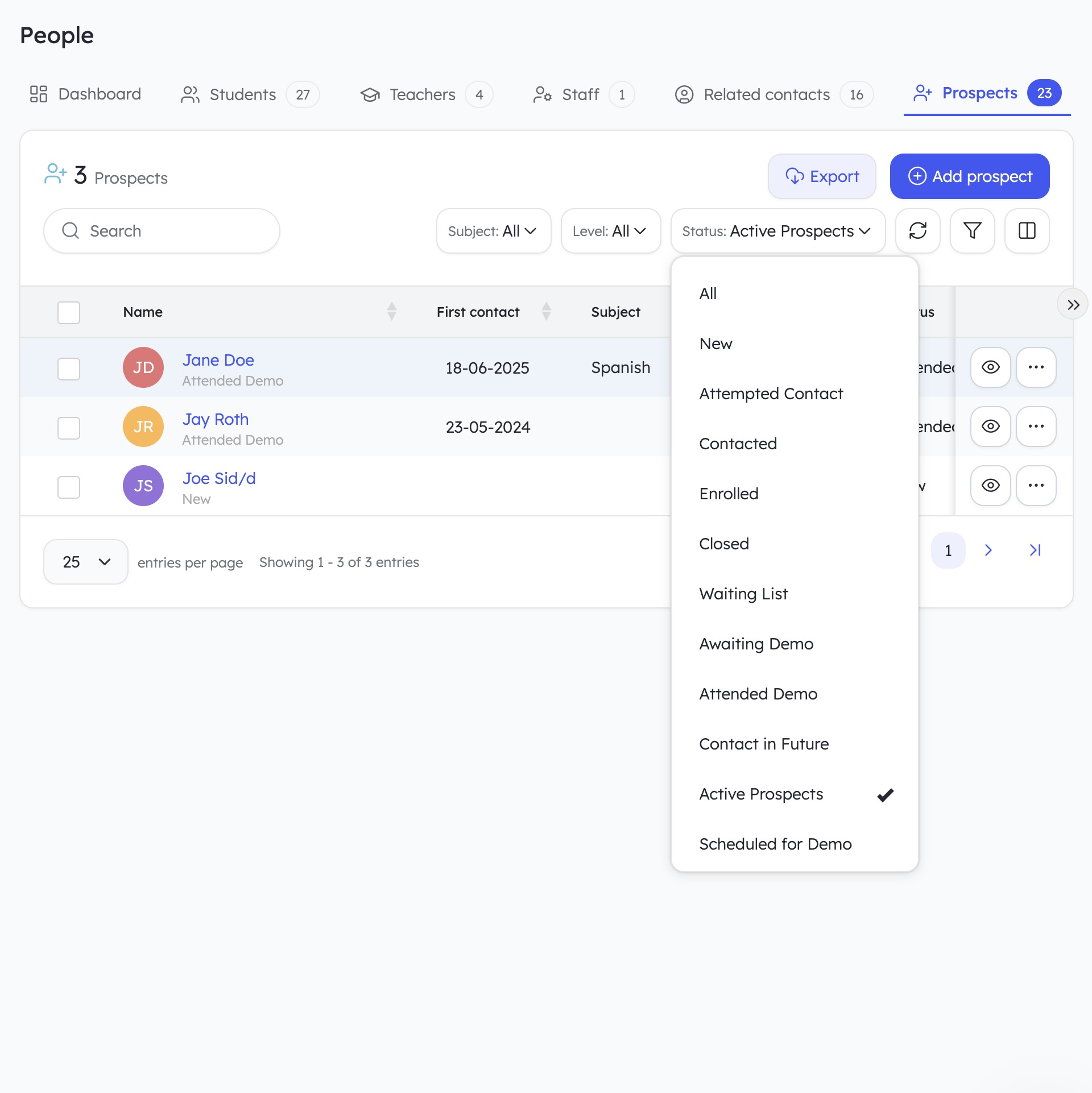Tick the select-all header checkbox
The width and height of the screenshot is (1092, 1093).
tap(69, 312)
